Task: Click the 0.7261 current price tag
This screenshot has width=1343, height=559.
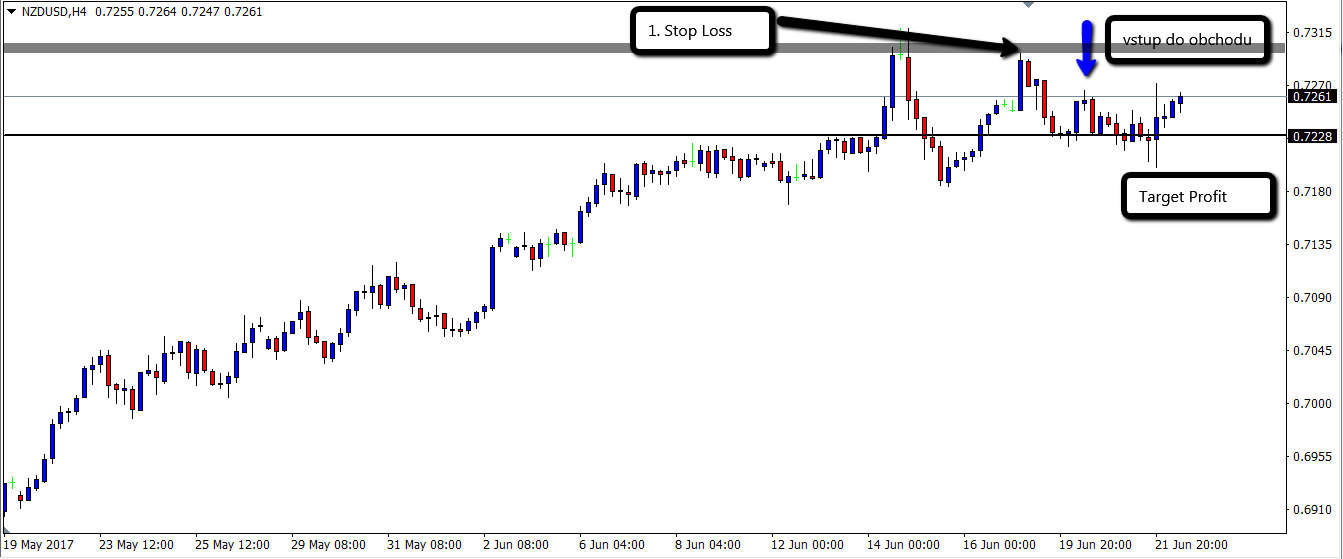Action: click(x=1311, y=97)
